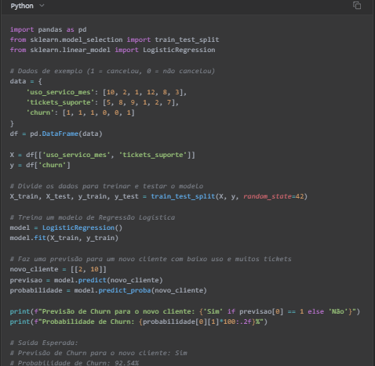Click the LogisticRegression import line
Viewport: 375px width, 366px height.
click(x=113, y=50)
